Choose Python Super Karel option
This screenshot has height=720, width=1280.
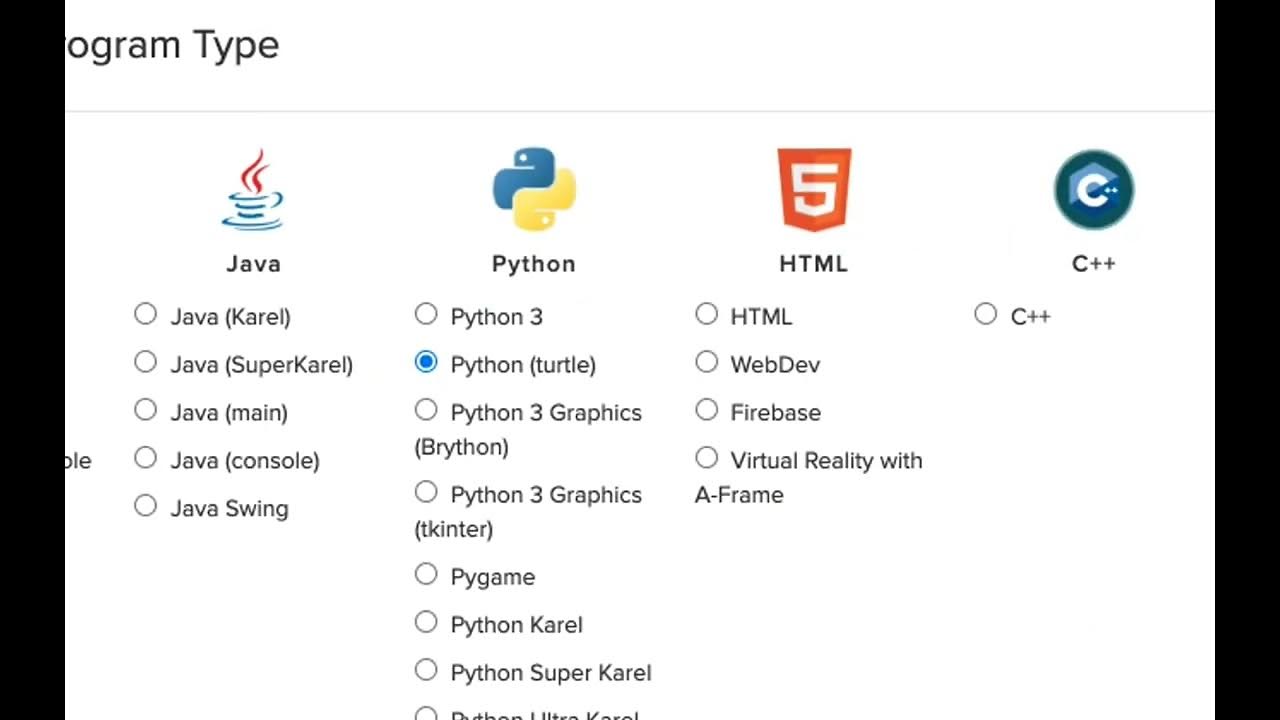click(x=426, y=671)
